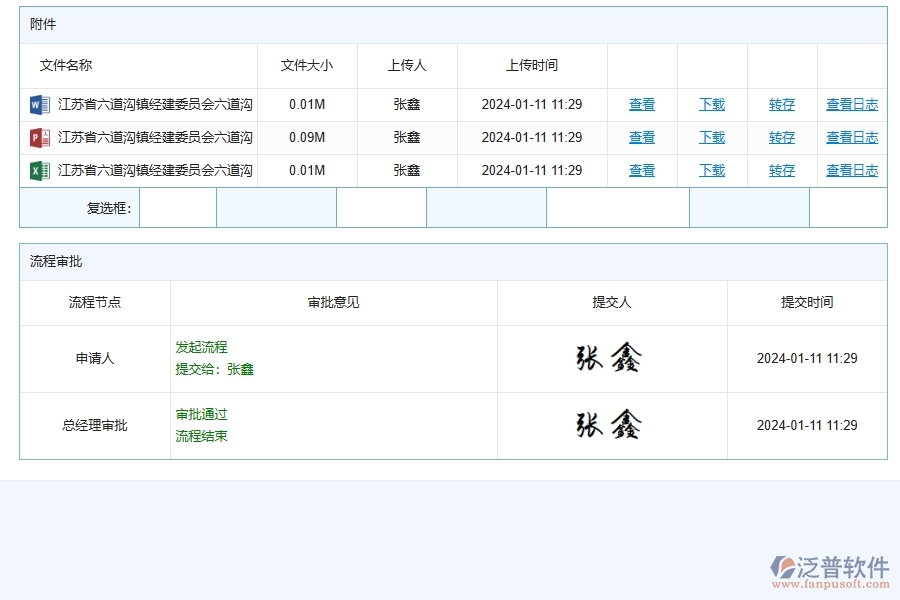Click the 附件 section header
The image size is (900, 600).
[x=44, y=23]
